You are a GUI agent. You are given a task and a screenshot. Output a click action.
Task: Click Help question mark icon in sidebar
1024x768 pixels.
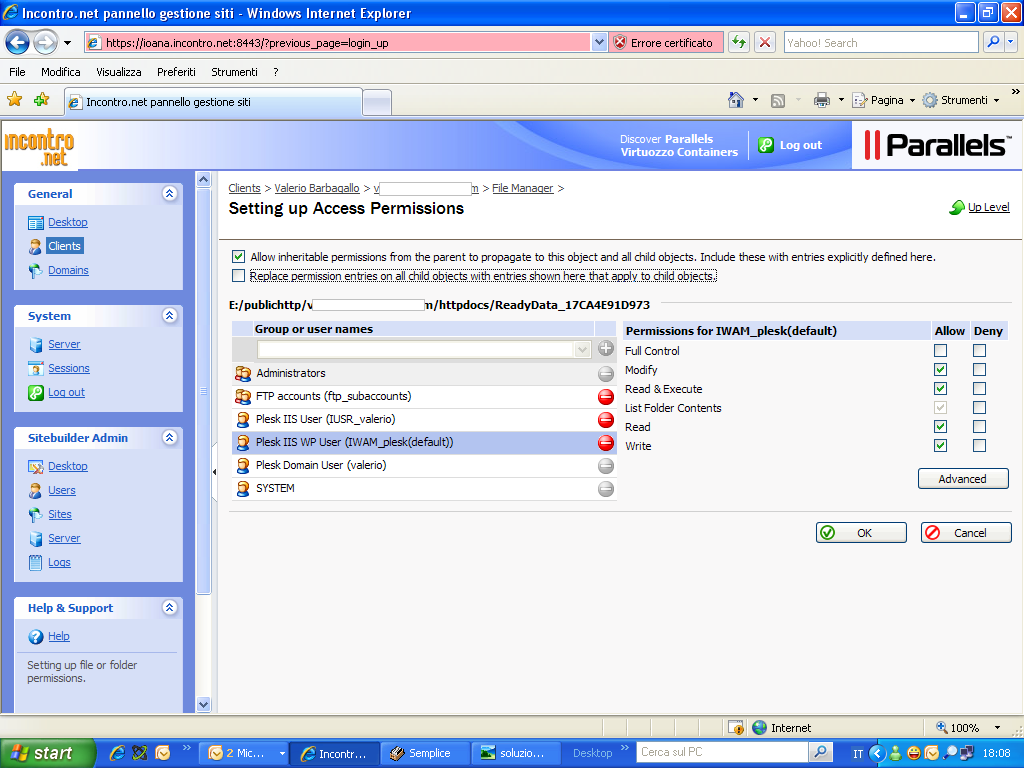click(x=36, y=637)
